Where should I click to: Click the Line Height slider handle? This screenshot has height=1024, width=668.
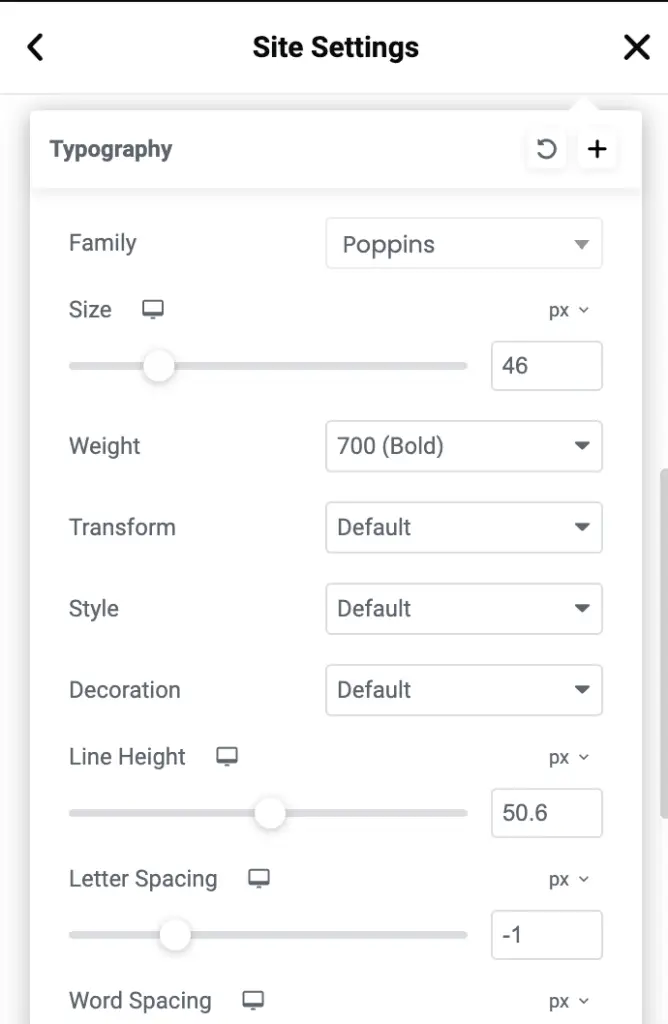(270, 813)
